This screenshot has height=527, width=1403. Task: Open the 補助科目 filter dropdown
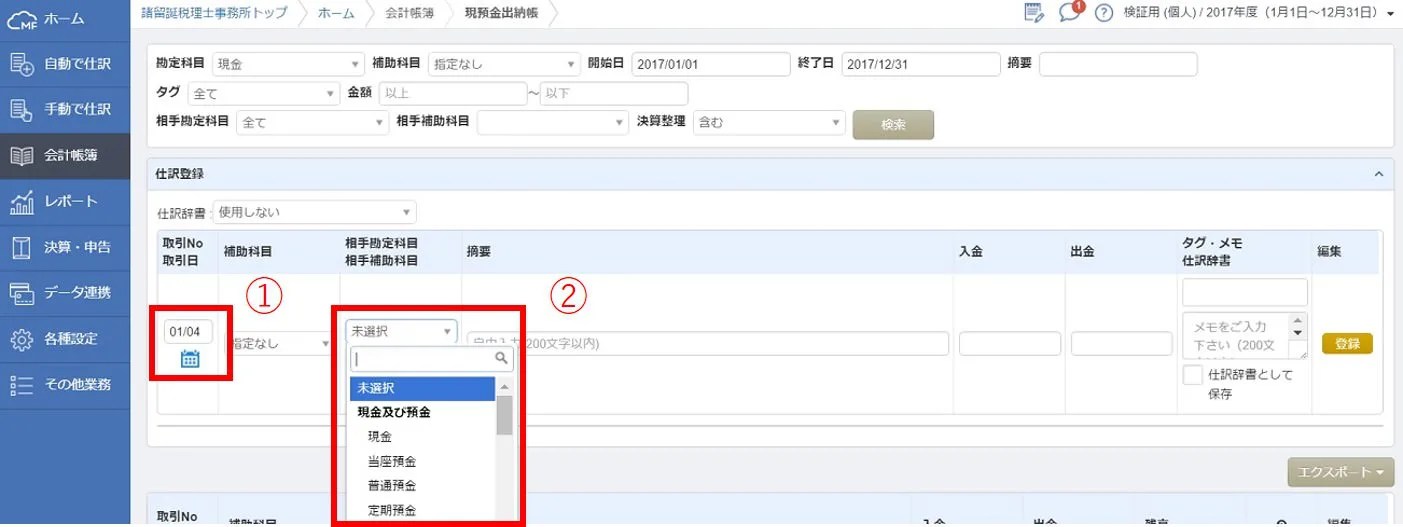click(x=504, y=64)
